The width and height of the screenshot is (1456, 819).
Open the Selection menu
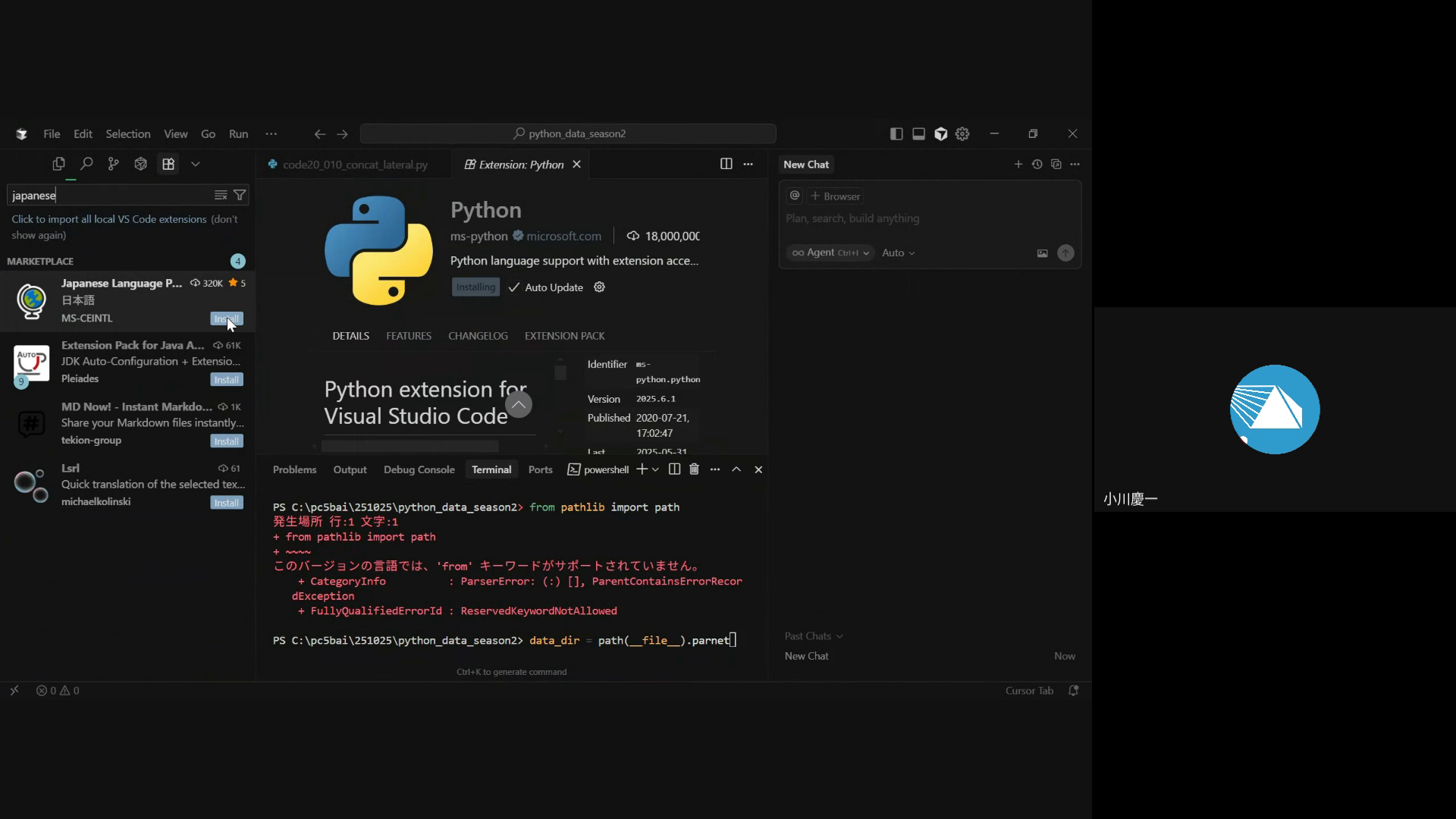tap(127, 133)
